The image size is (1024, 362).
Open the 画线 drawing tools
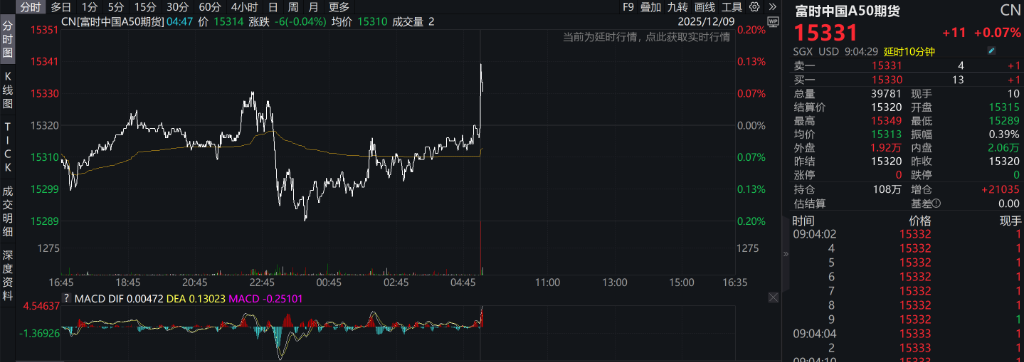pos(705,7)
